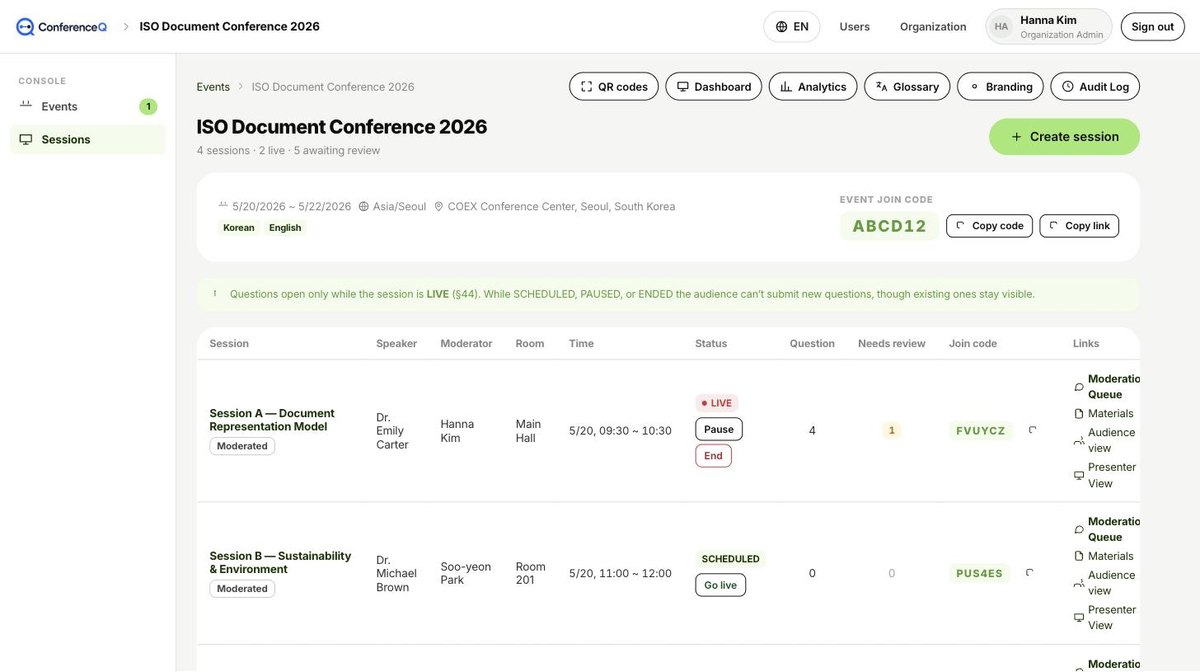Click the Events breadcrumb link
Screen dimensions: 1200x672
coord(213,87)
